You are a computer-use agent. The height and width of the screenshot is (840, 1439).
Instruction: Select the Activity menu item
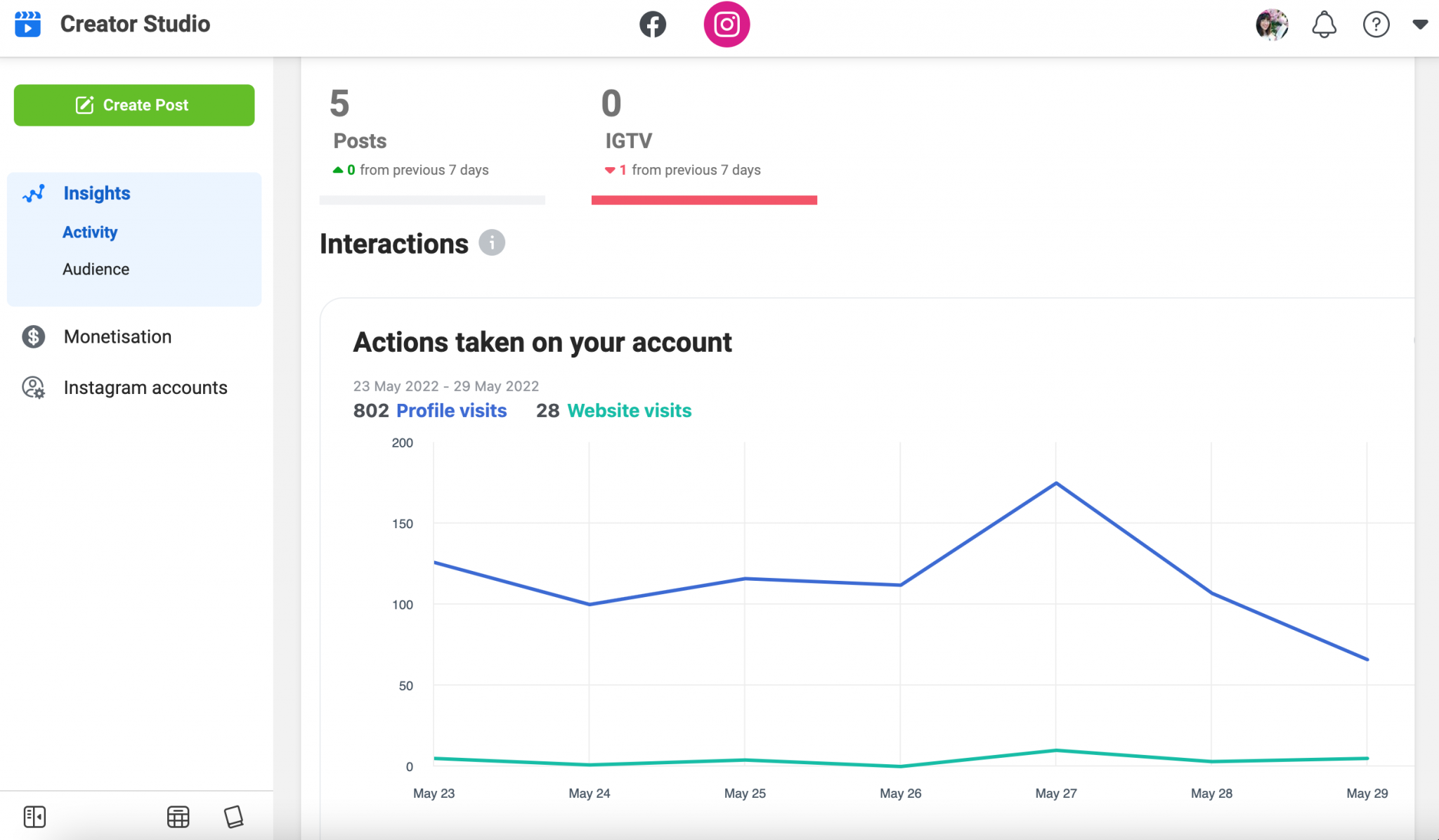coord(90,232)
